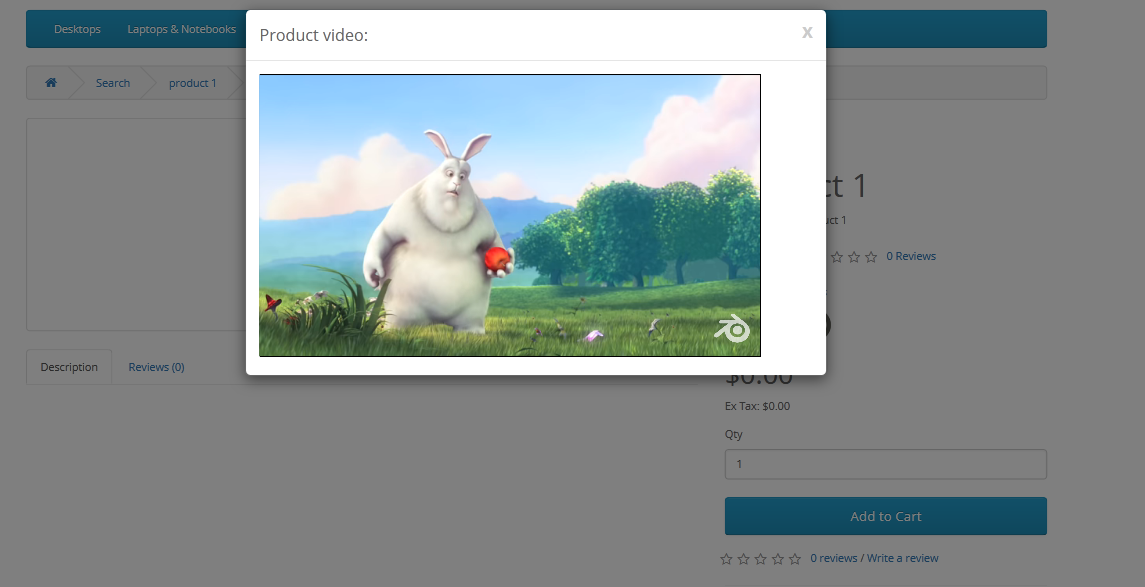Screen dimensions: 1145x587
Task: Go to home via breadcrumb house icon
Action: pos(51,83)
